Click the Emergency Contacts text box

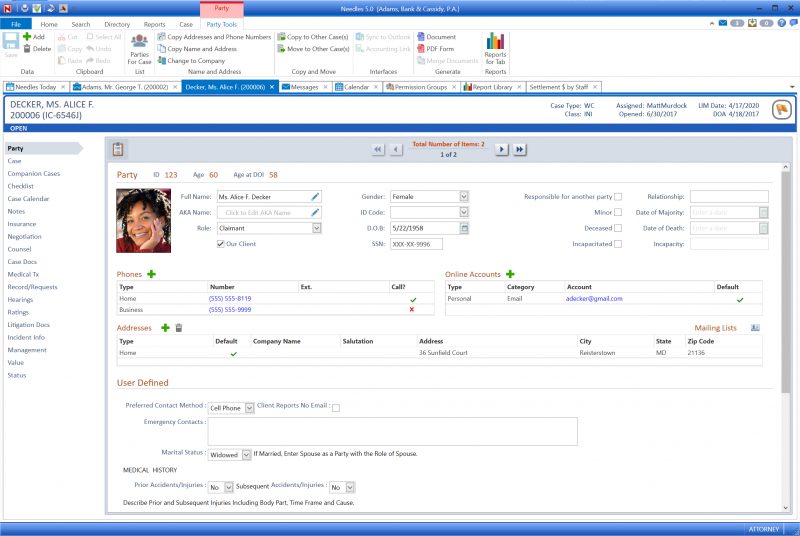click(x=392, y=431)
